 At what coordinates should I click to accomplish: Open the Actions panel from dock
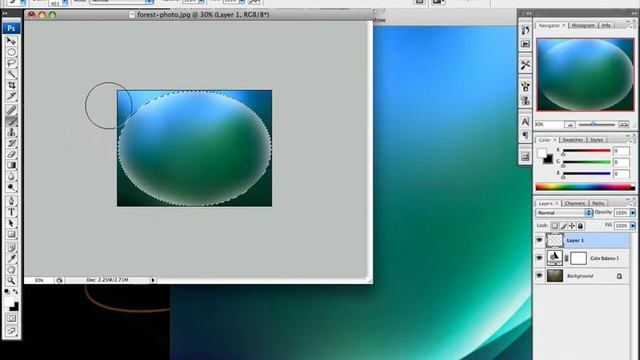525,44
